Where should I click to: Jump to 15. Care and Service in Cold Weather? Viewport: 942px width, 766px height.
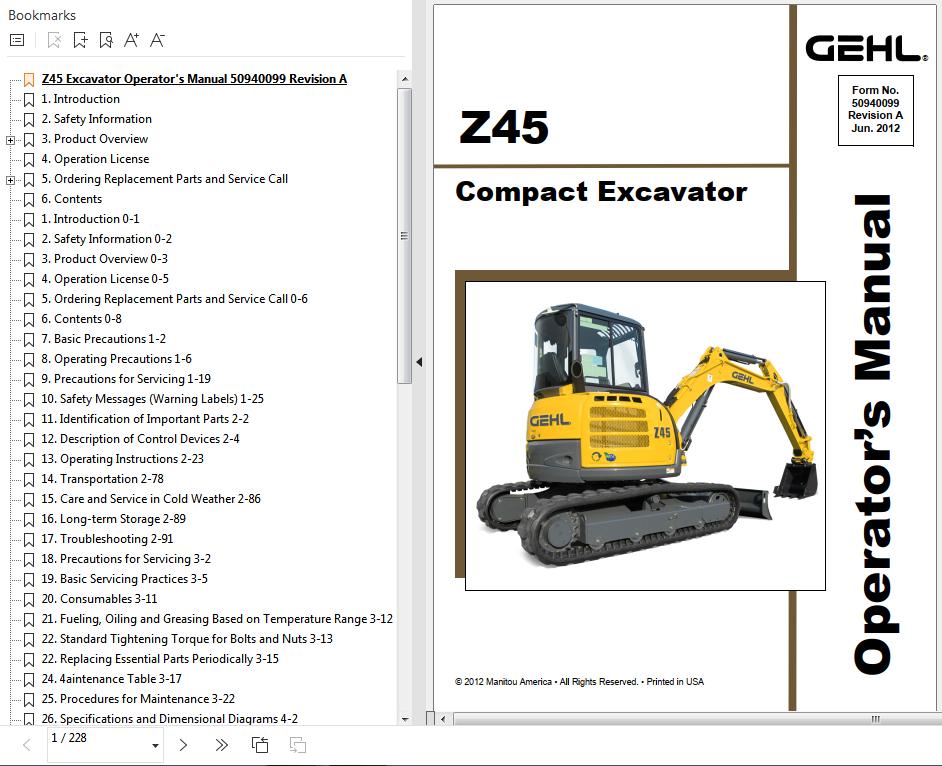[x=151, y=499]
